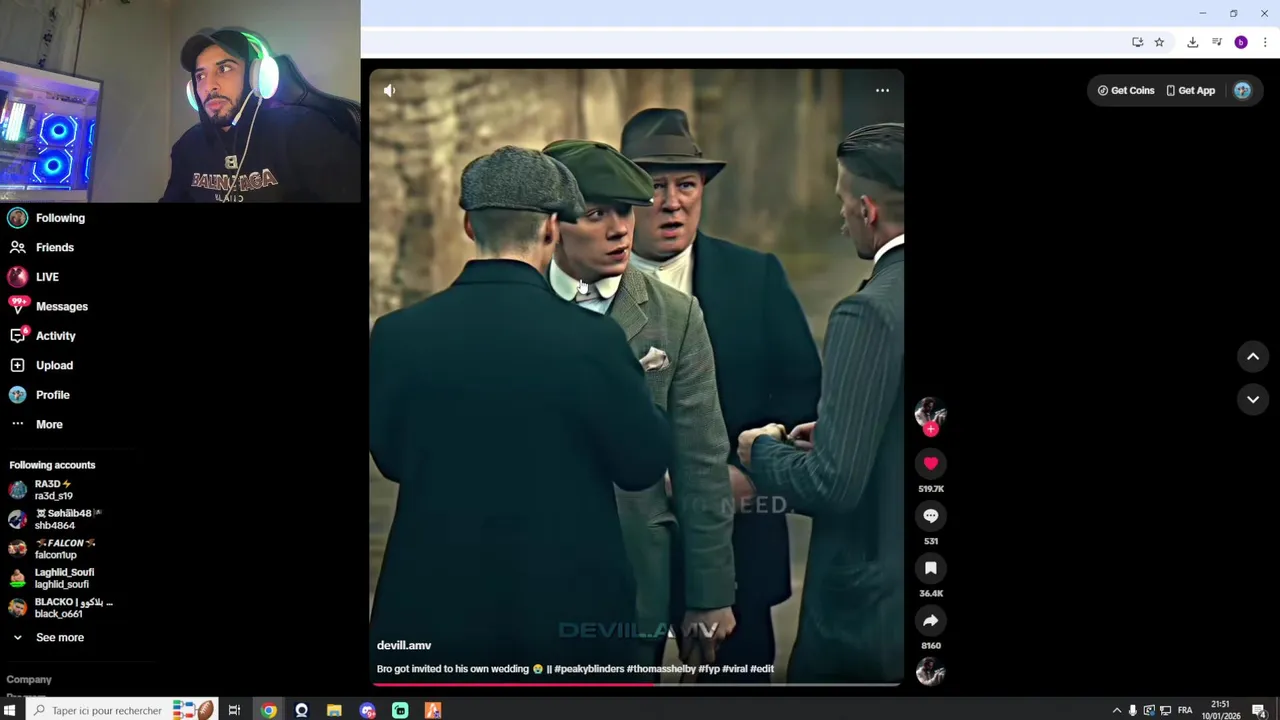Click the #viral hashtag

coord(735,669)
